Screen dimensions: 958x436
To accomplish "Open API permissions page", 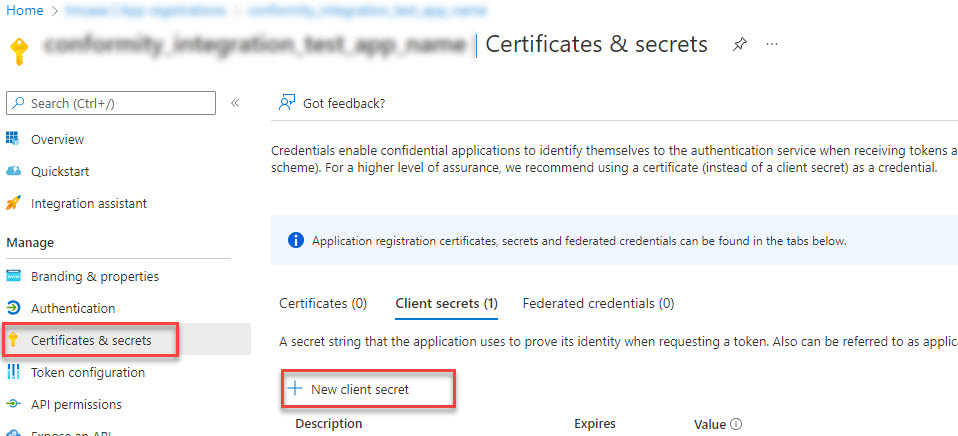I will (x=76, y=404).
